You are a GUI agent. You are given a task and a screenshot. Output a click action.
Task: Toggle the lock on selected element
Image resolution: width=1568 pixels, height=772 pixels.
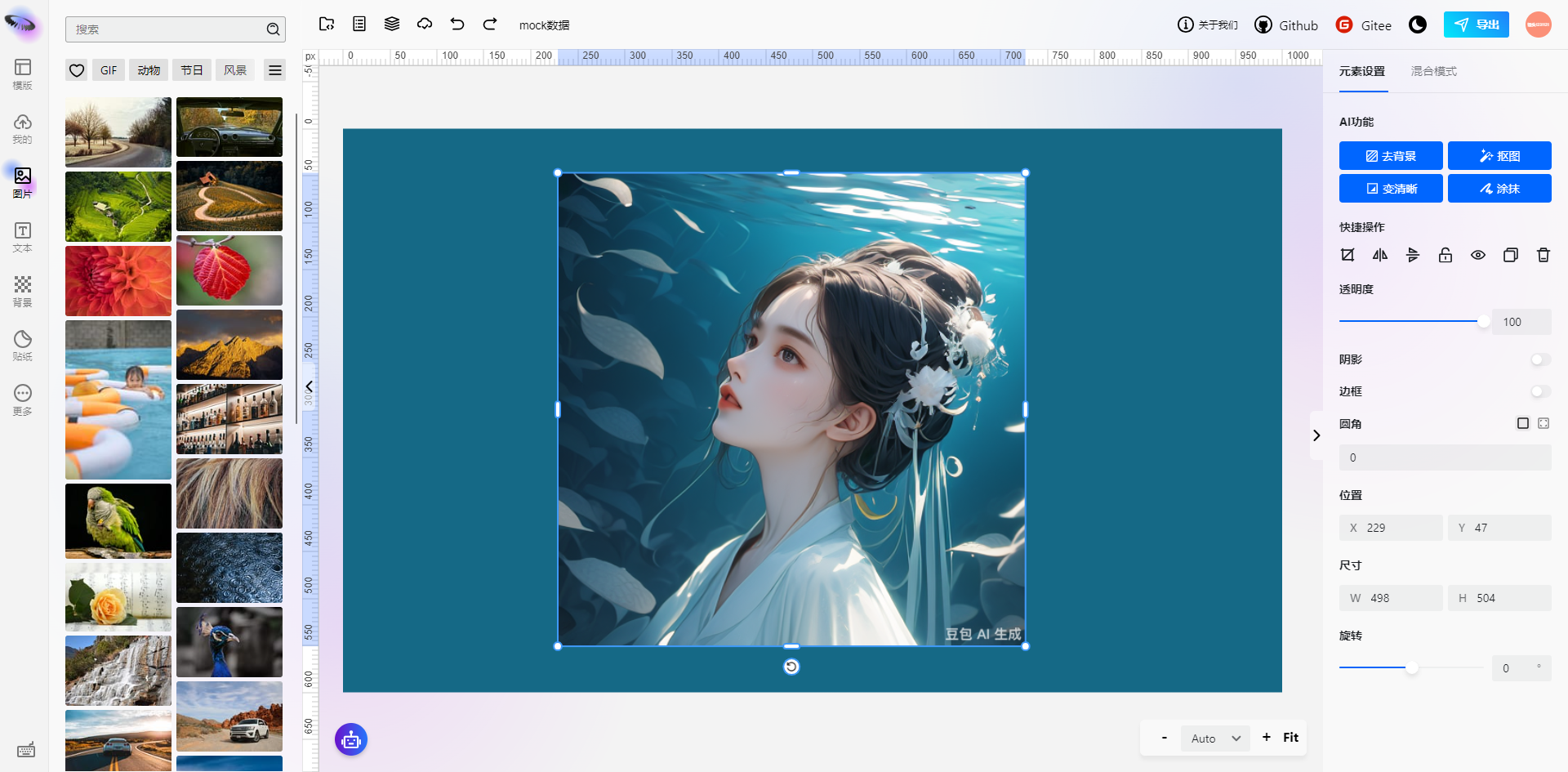pos(1445,255)
